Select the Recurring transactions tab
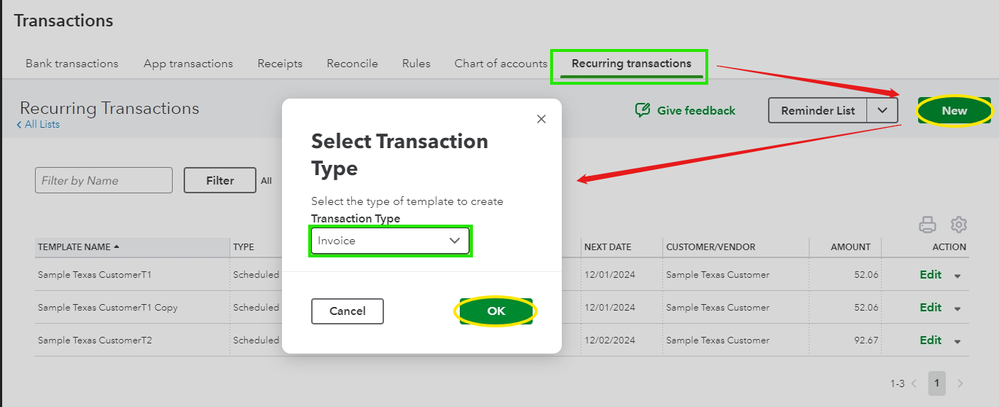Viewport: 999px width, 407px height. tap(631, 64)
